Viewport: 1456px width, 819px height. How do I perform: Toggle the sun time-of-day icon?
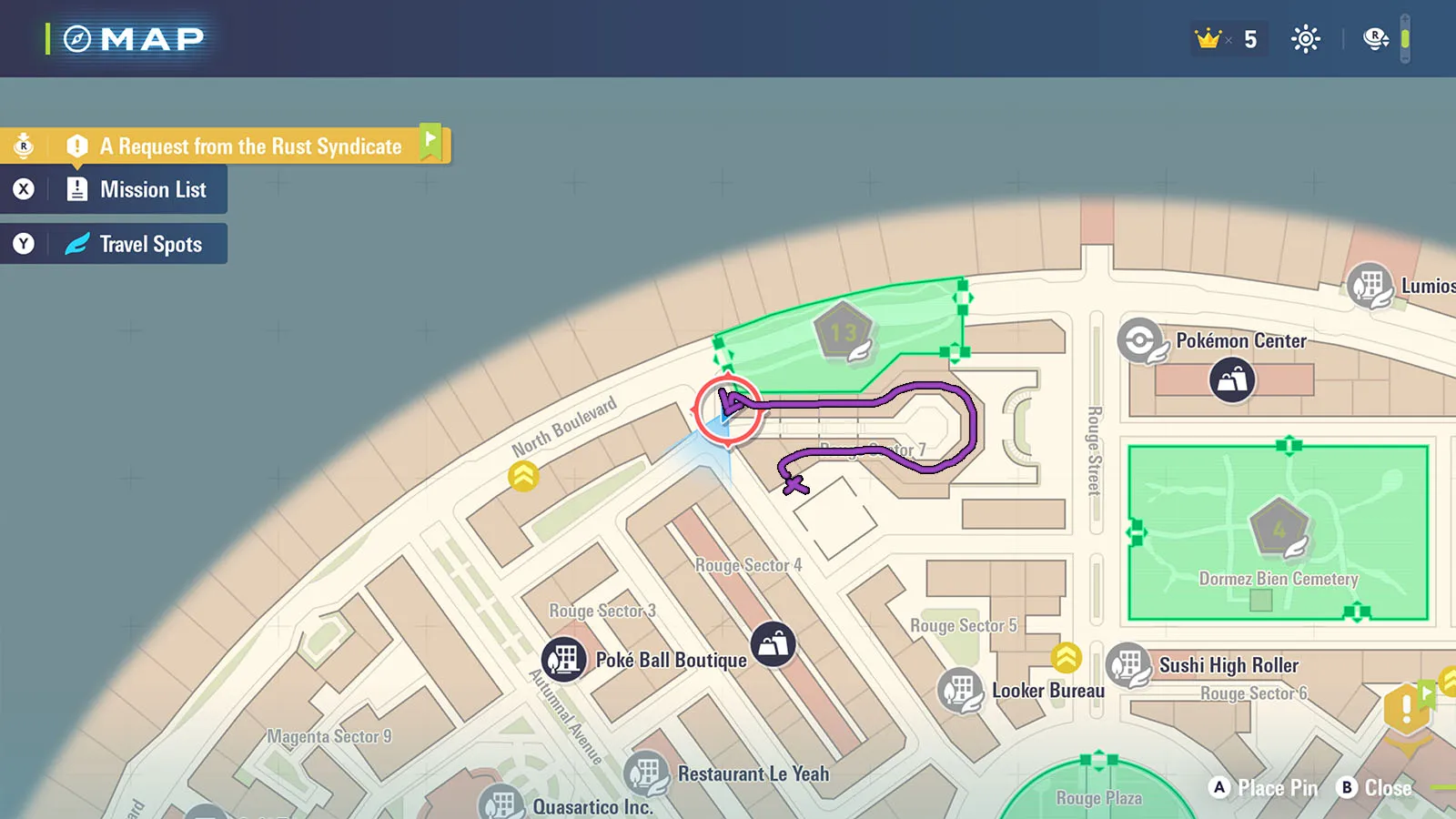click(1305, 39)
